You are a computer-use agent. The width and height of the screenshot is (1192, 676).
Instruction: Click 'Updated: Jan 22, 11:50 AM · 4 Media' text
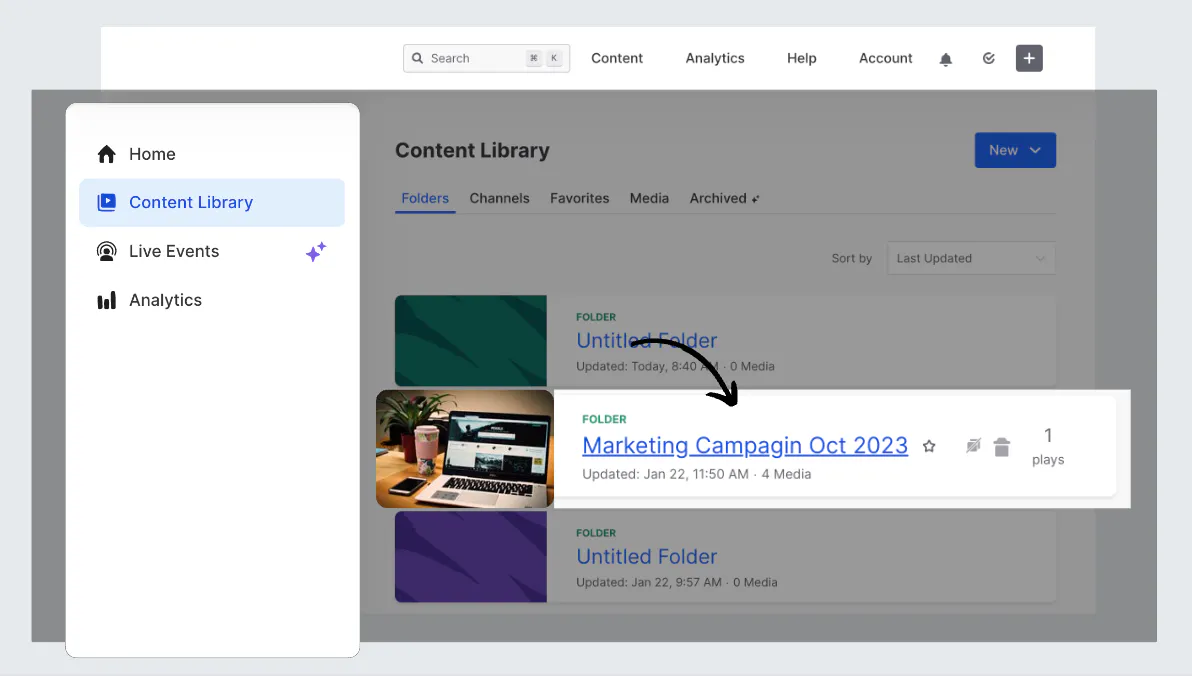pyautogui.click(x=696, y=474)
